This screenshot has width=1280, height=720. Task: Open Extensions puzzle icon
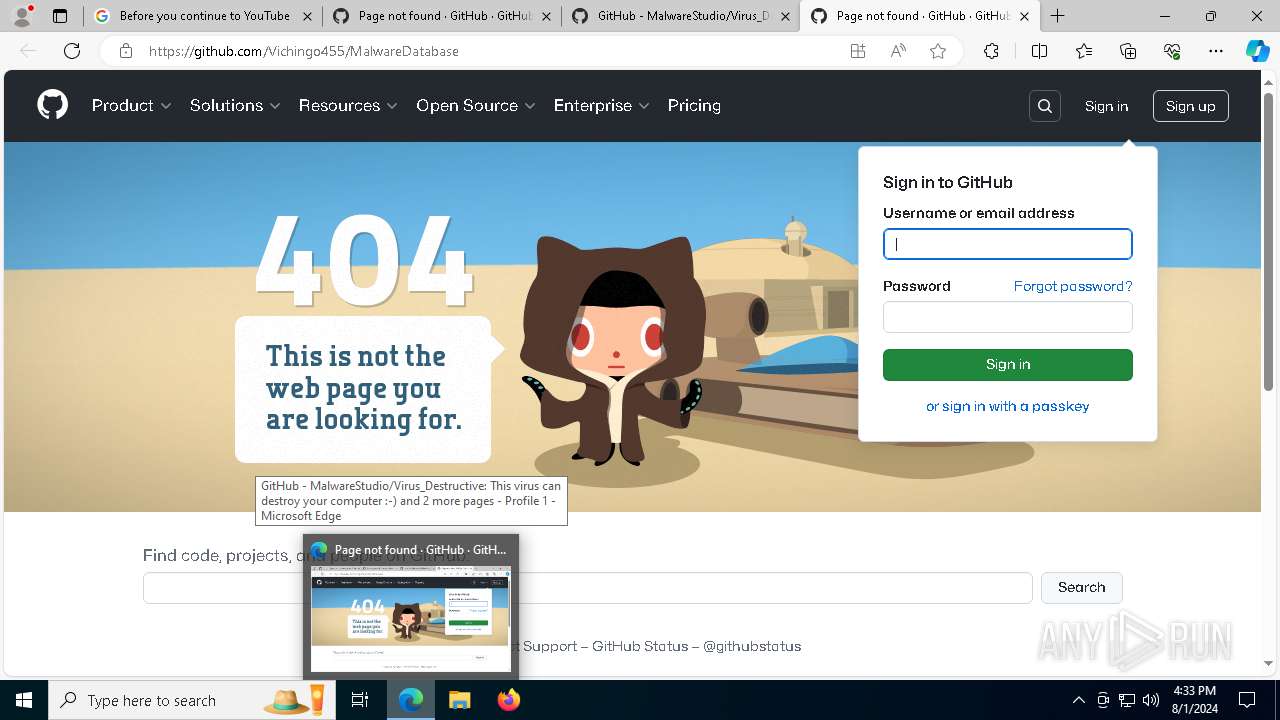[x=991, y=51]
